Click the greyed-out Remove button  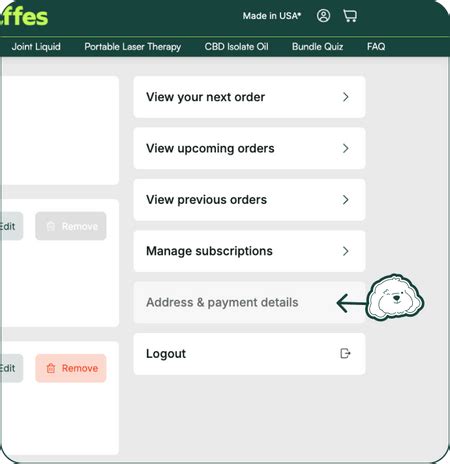[x=71, y=226]
